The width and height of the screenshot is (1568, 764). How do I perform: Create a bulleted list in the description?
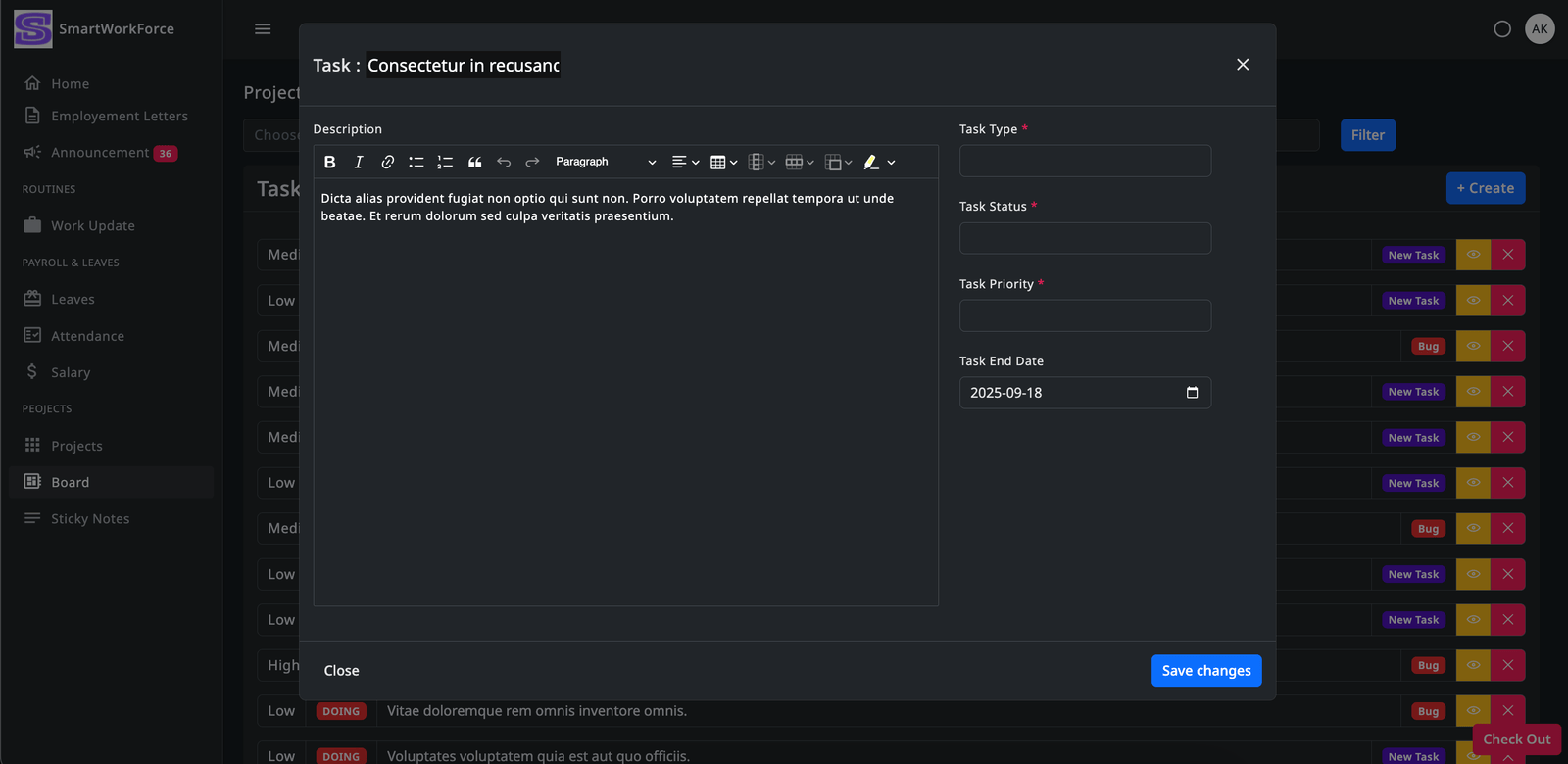click(416, 163)
